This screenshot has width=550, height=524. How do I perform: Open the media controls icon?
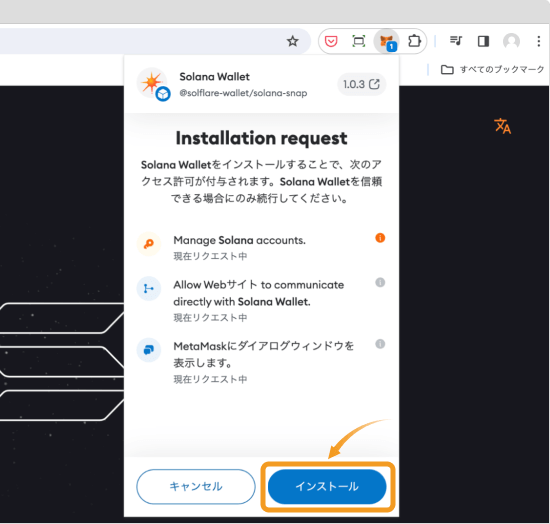coord(456,41)
